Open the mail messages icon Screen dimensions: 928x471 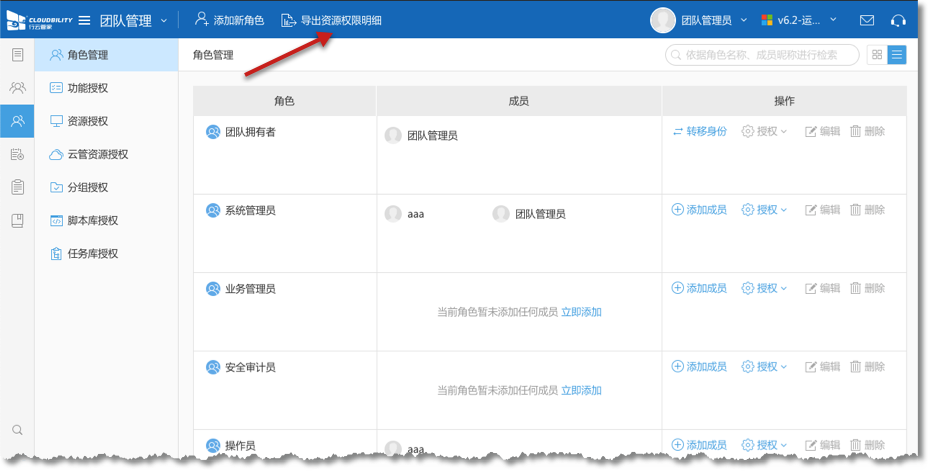[x=866, y=20]
